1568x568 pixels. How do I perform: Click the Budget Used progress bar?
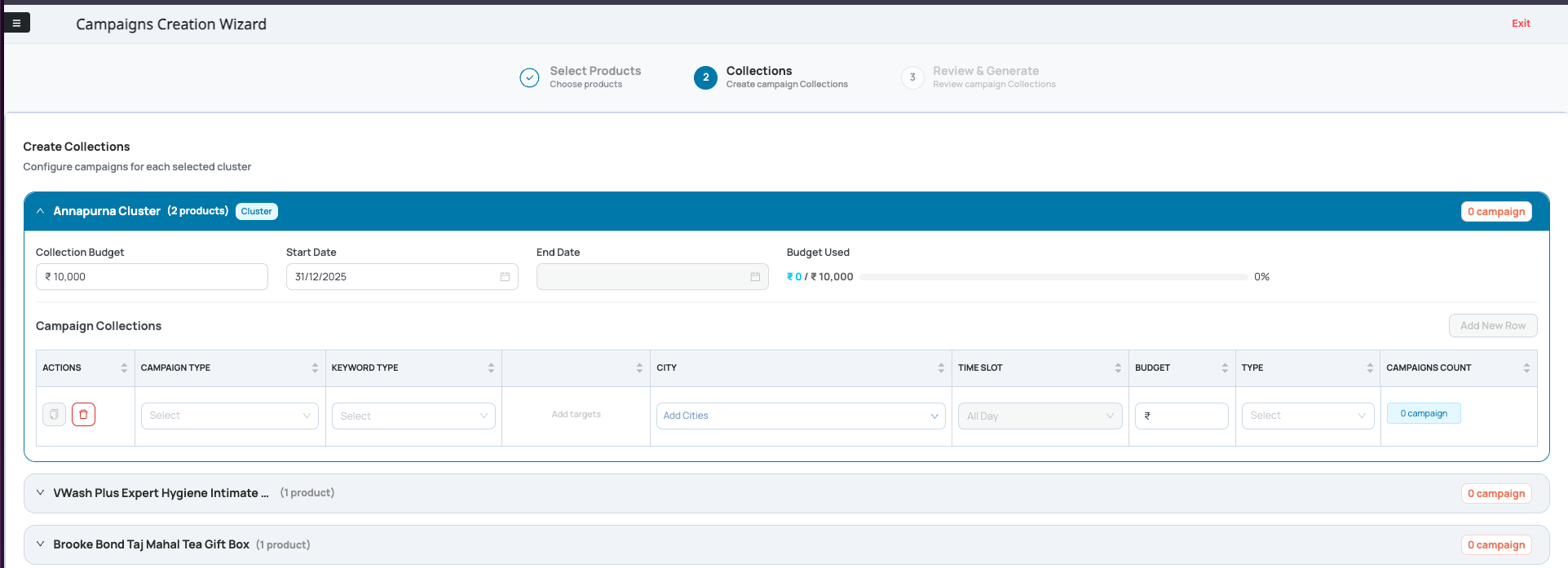(x=1053, y=277)
